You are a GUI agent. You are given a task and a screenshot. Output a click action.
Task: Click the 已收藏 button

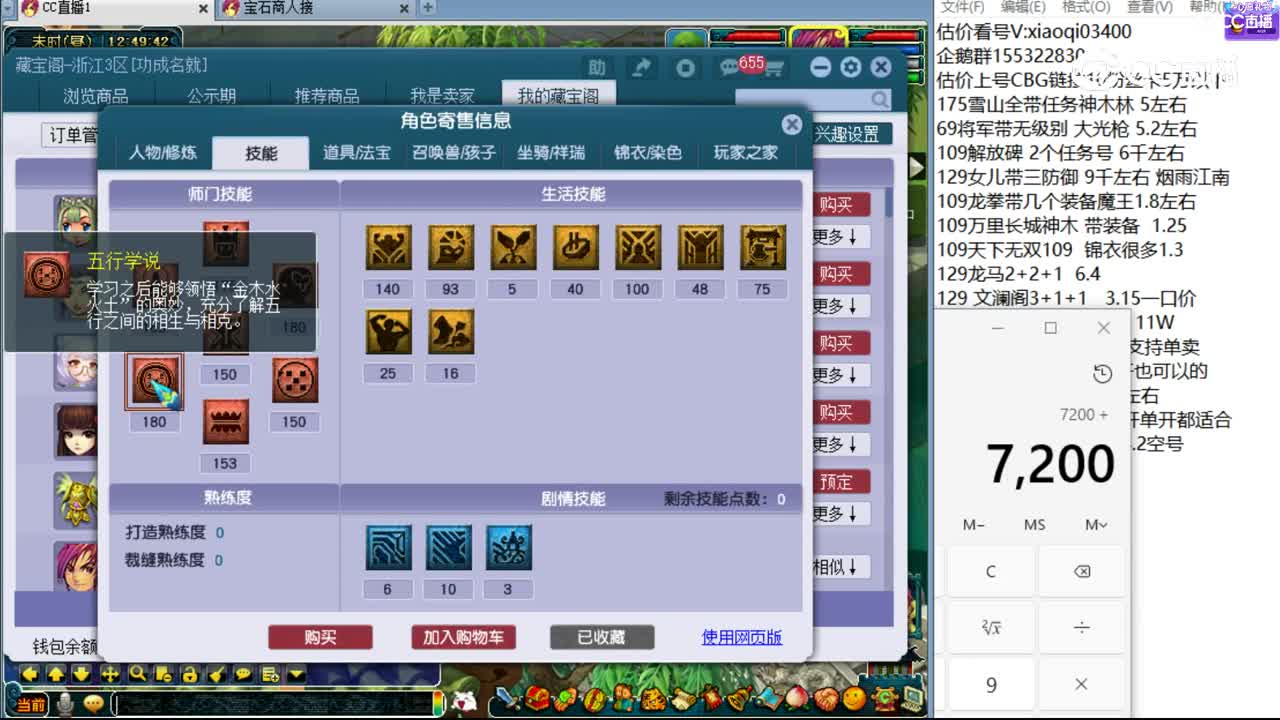tap(602, 637)
